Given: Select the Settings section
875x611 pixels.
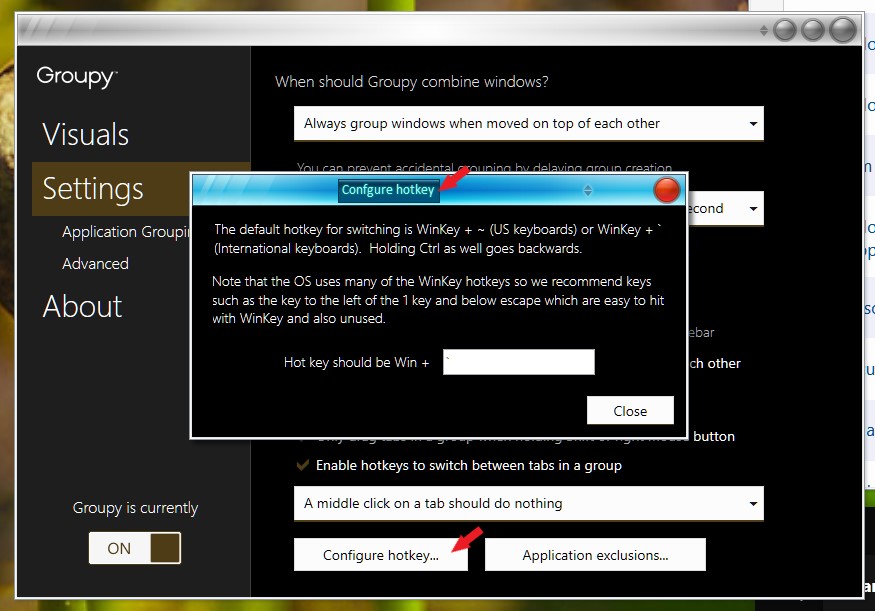Looking at the screenshot, I should coord(112,189).
